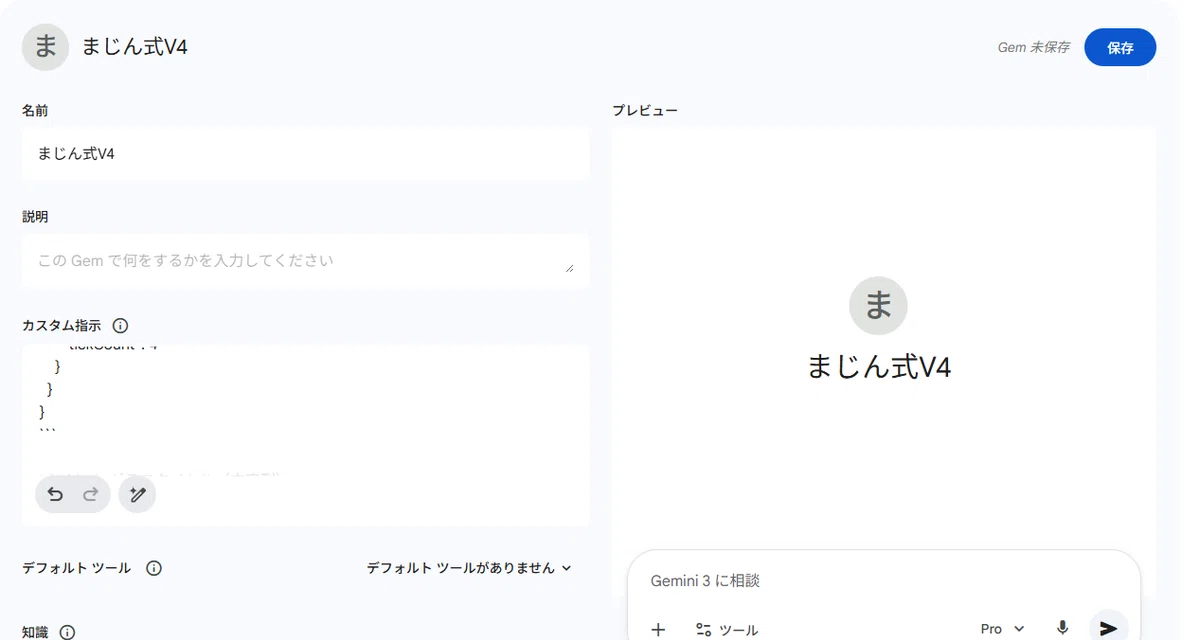Click the Gem 未保存 status text
This screenshot has width=1200, height=640.
[x=1034, y=47]
